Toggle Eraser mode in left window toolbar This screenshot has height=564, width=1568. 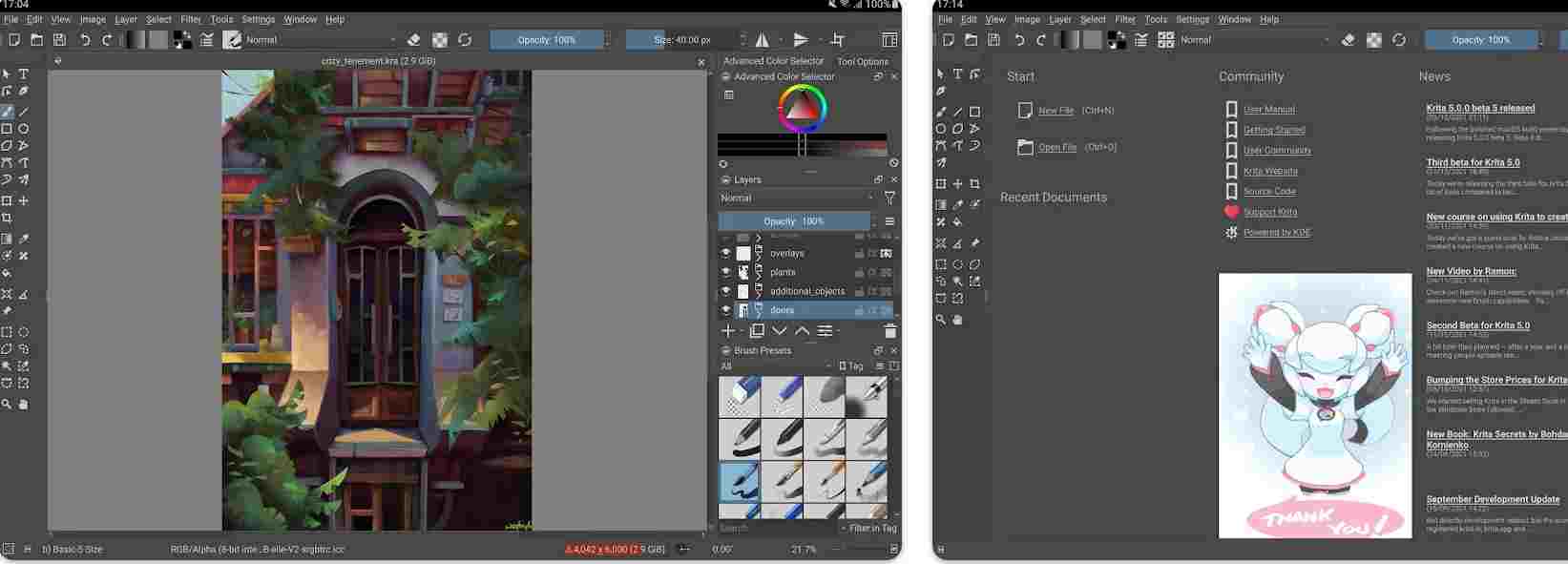(x=413, y=40)
